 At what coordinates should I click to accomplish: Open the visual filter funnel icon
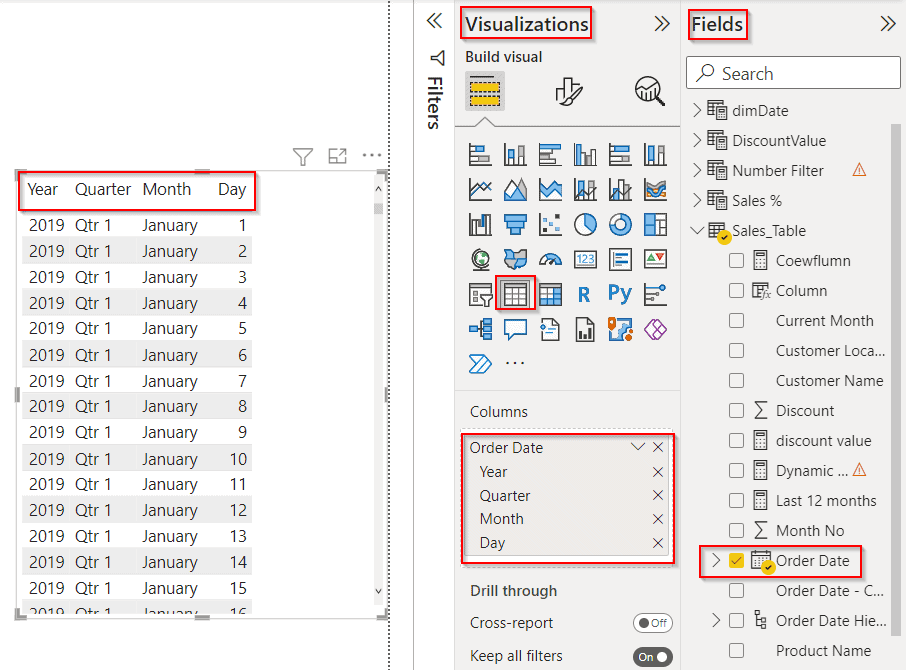(x=303, y=156)
